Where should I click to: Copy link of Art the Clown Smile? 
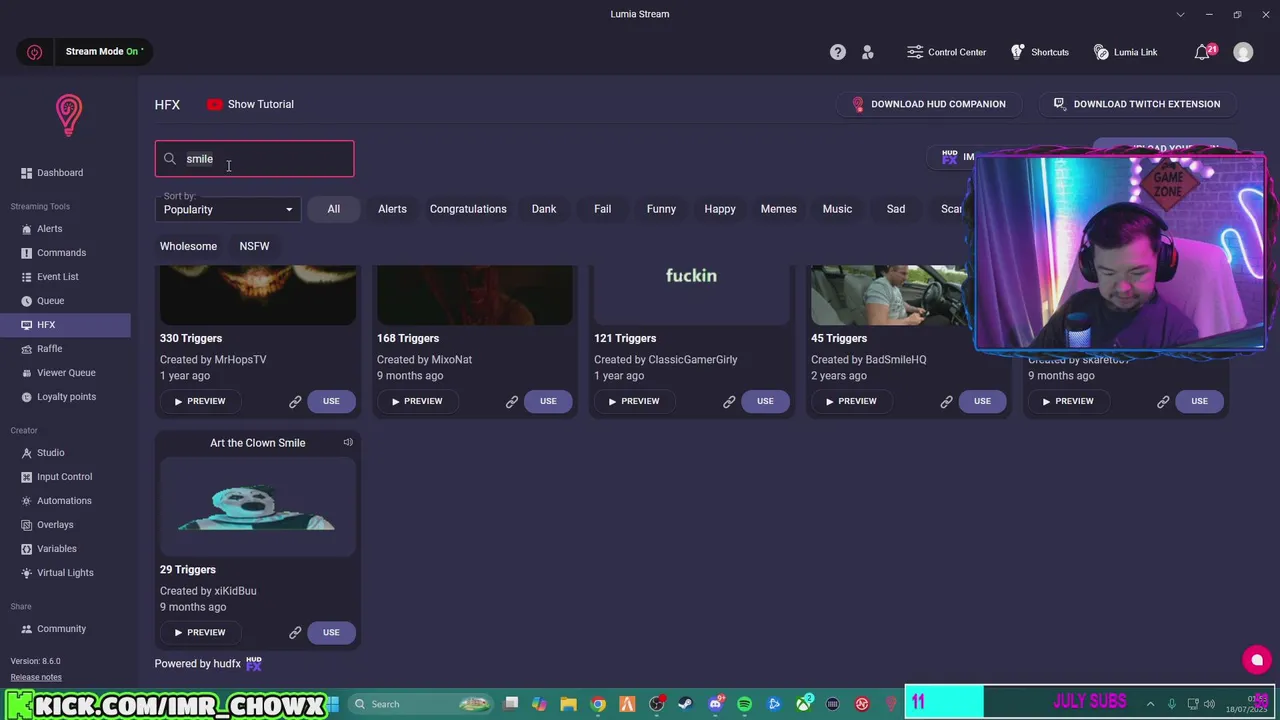click(x=295, y=633)
